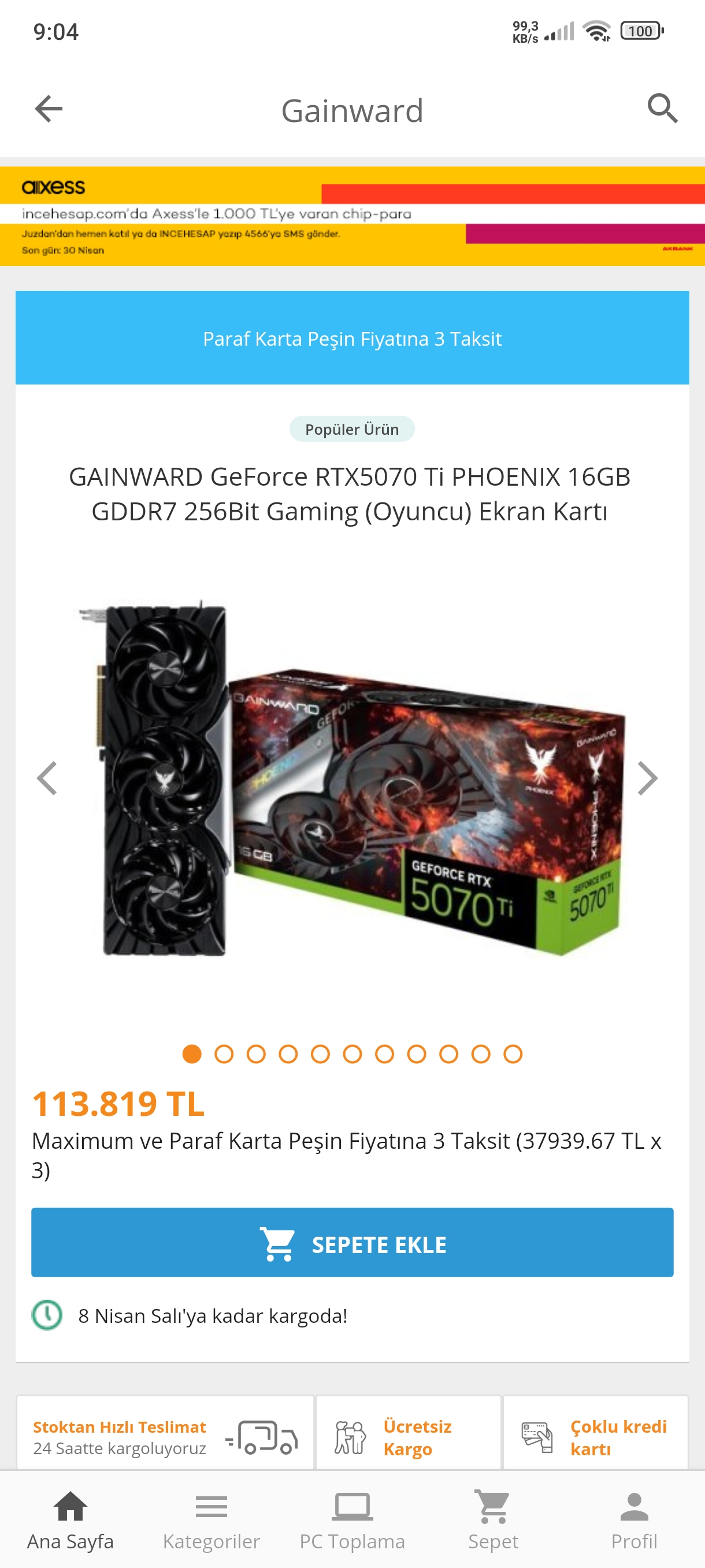Show previous product image with left chevron

point(47,778)
